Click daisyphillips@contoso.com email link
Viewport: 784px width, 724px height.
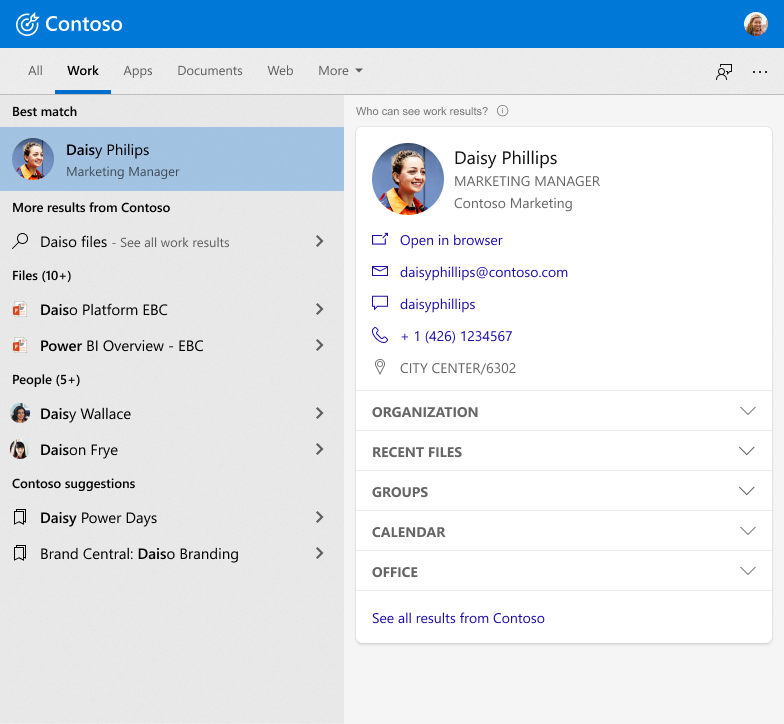click(x=484, y=272)
